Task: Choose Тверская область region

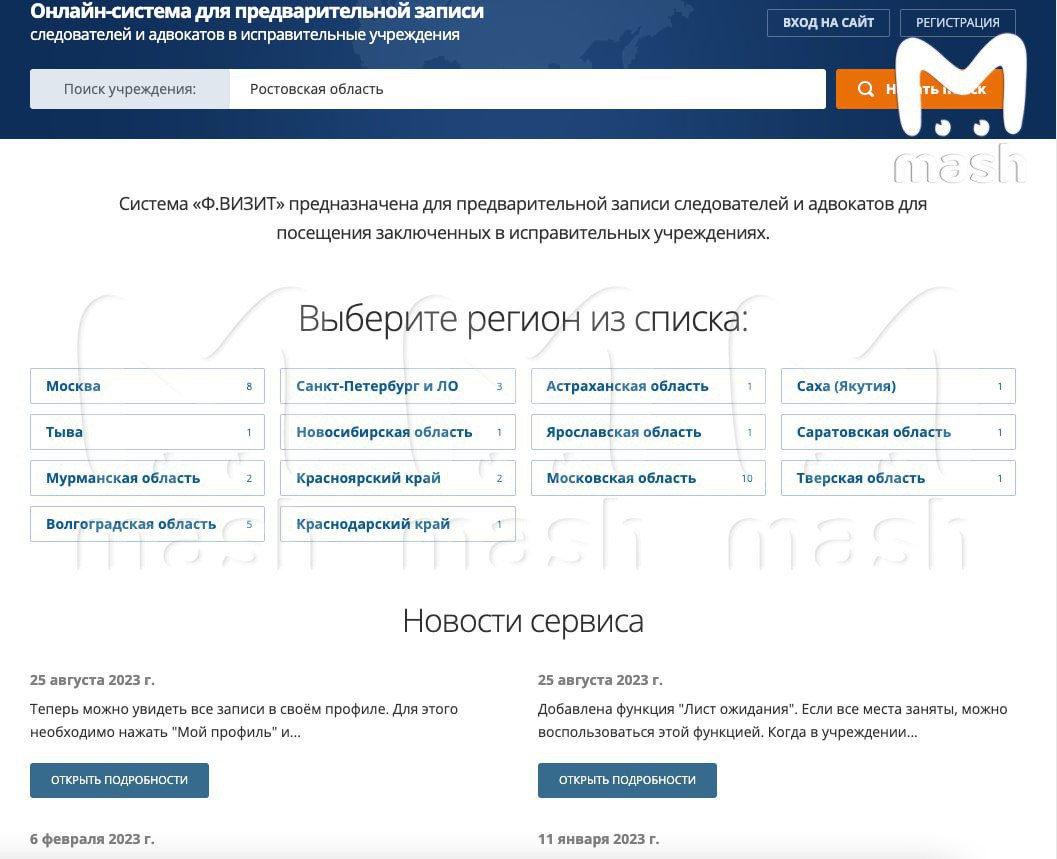Action: click(x=897, y=478)
